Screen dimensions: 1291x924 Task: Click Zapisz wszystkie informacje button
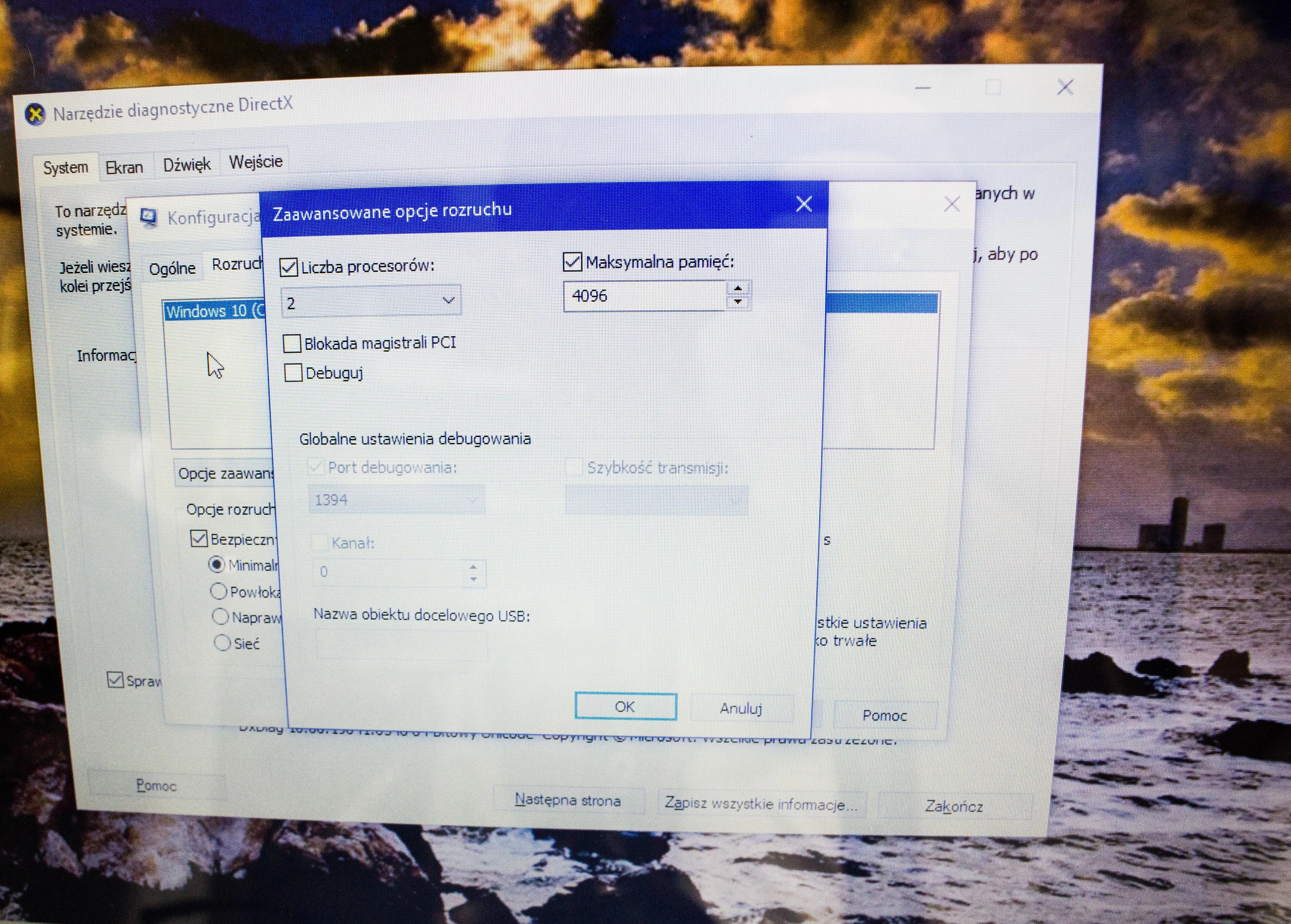coord(761,804)
